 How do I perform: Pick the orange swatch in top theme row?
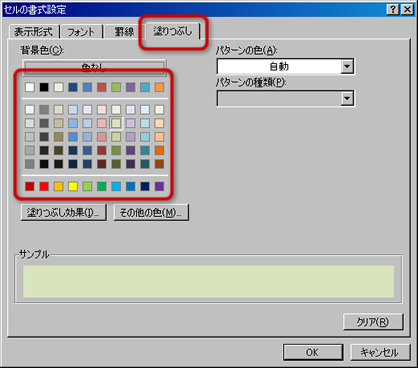pos(159,87)
